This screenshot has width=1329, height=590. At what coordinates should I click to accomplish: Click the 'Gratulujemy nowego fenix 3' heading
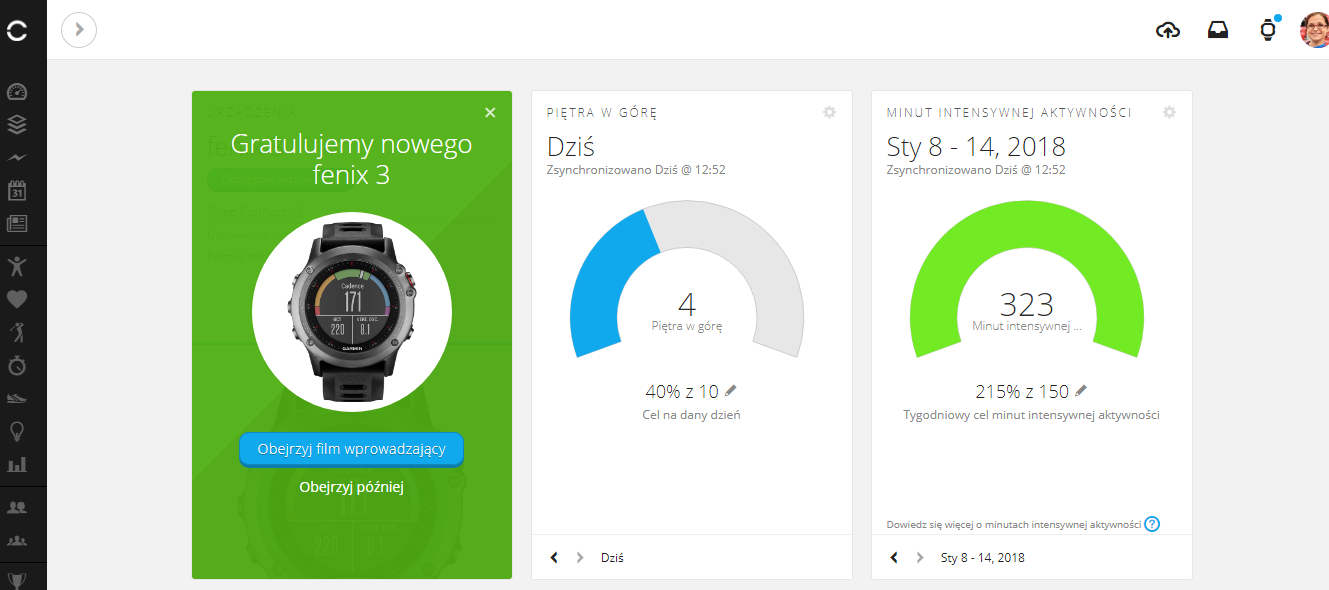pos(352,159)
